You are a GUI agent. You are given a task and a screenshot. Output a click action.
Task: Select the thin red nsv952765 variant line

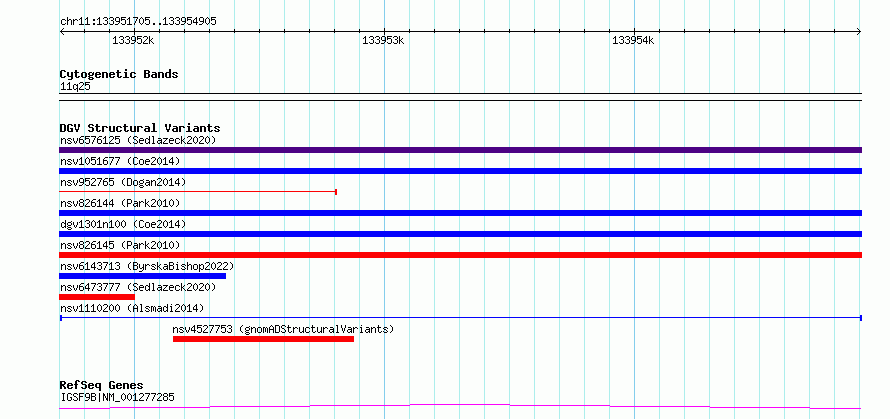click(198, 192)
